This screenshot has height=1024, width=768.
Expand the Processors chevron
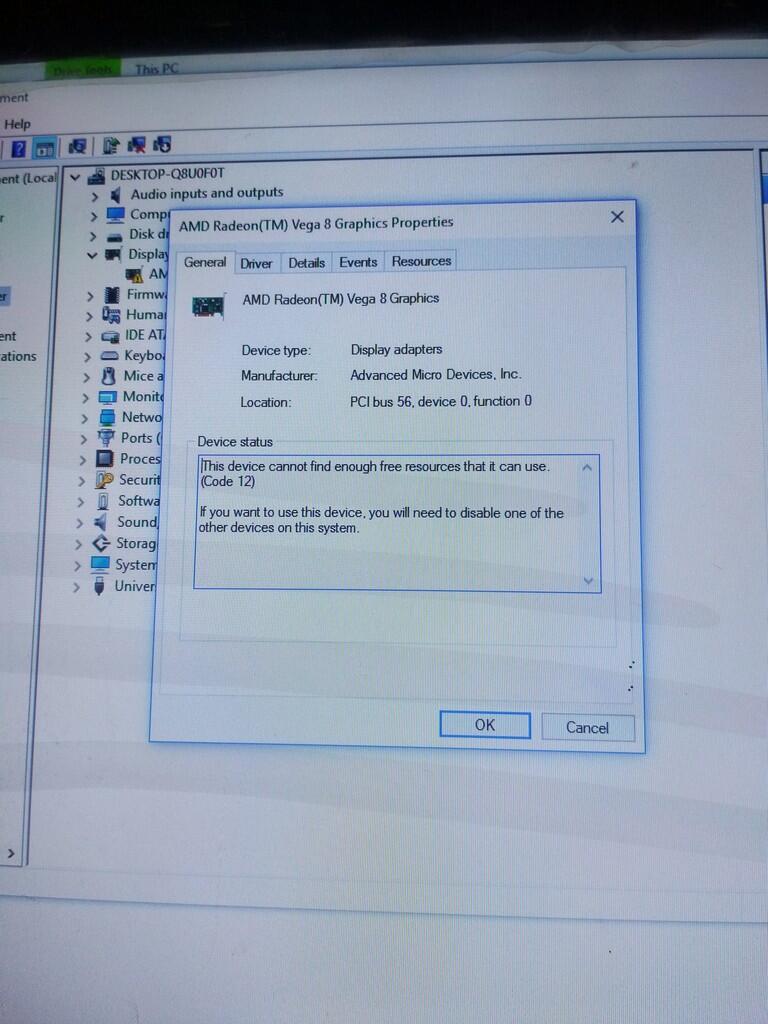point(83,460)
